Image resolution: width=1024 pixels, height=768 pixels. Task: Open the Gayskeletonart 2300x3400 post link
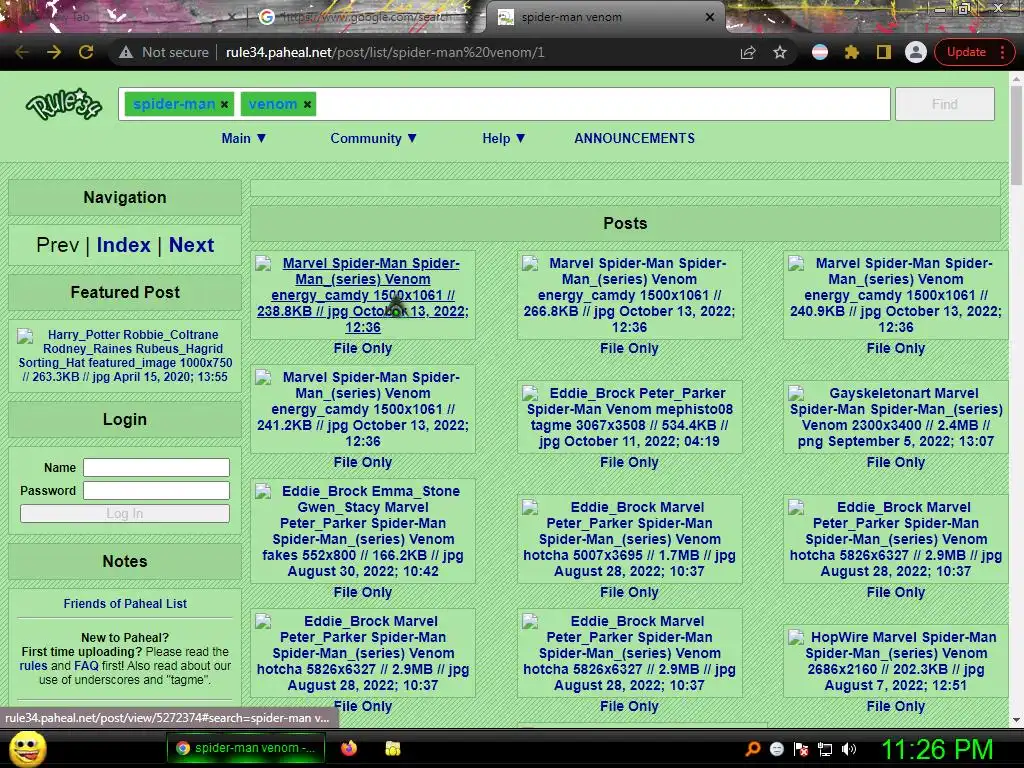click(x=895, y=417)
